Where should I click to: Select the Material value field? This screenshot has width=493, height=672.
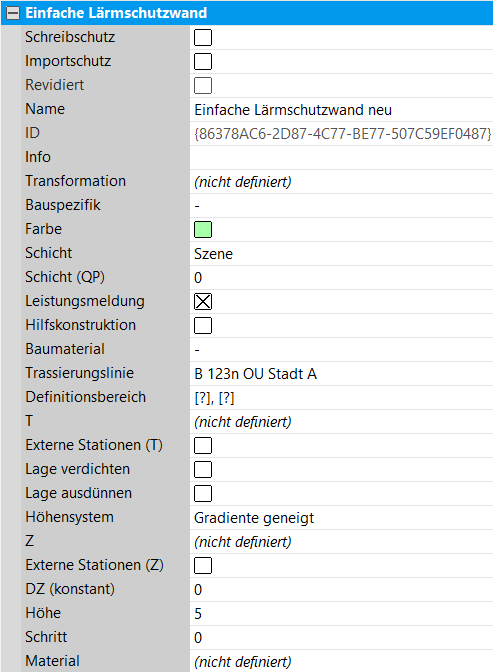341,661
